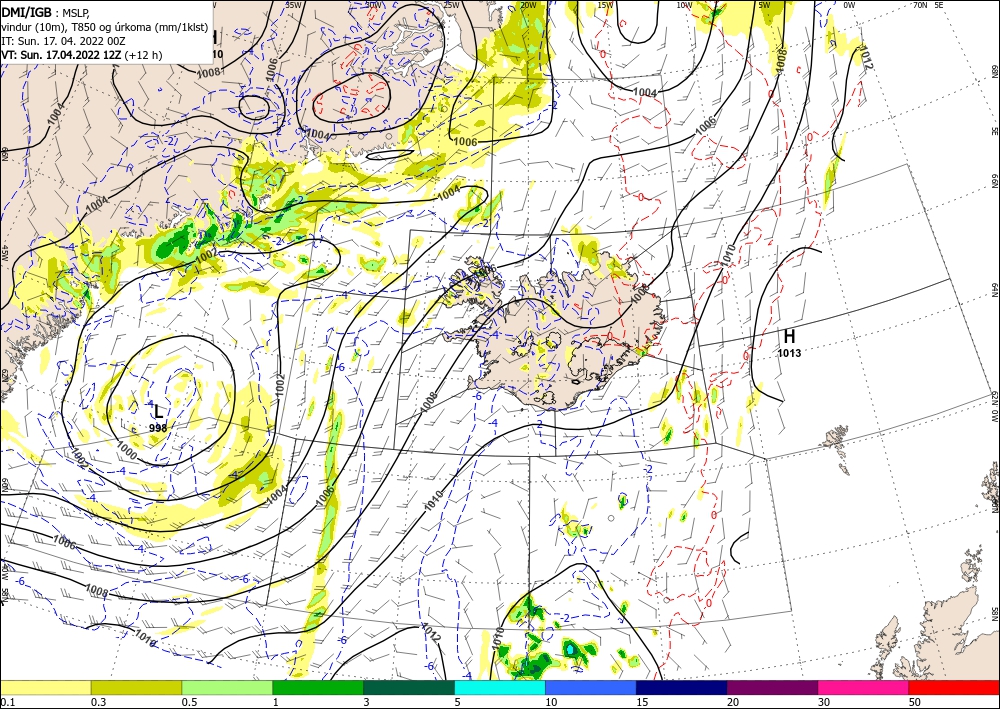Click the '1013' high pressure value

click(x=789, y=353)
